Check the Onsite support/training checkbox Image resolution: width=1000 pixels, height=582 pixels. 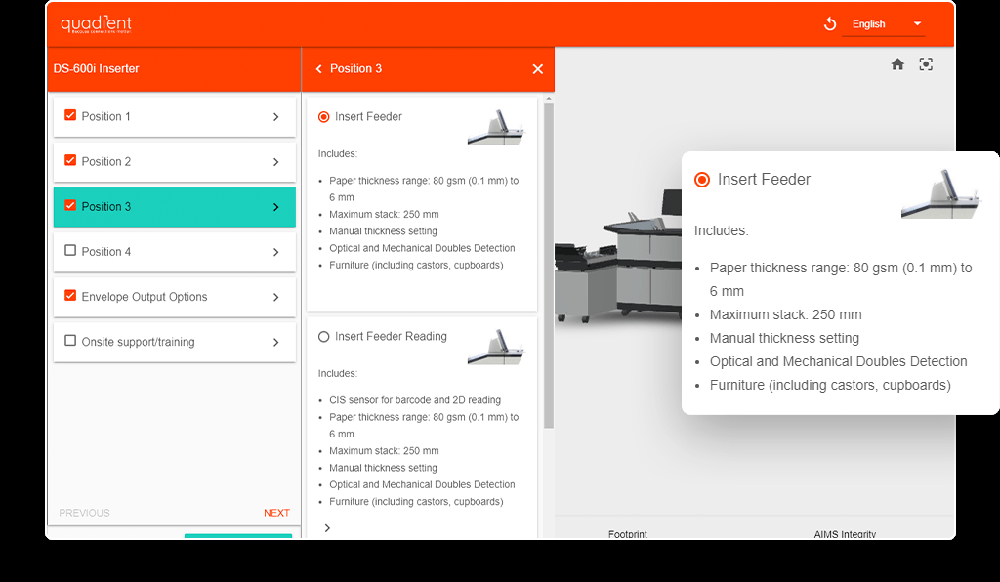tap(70, 341)
